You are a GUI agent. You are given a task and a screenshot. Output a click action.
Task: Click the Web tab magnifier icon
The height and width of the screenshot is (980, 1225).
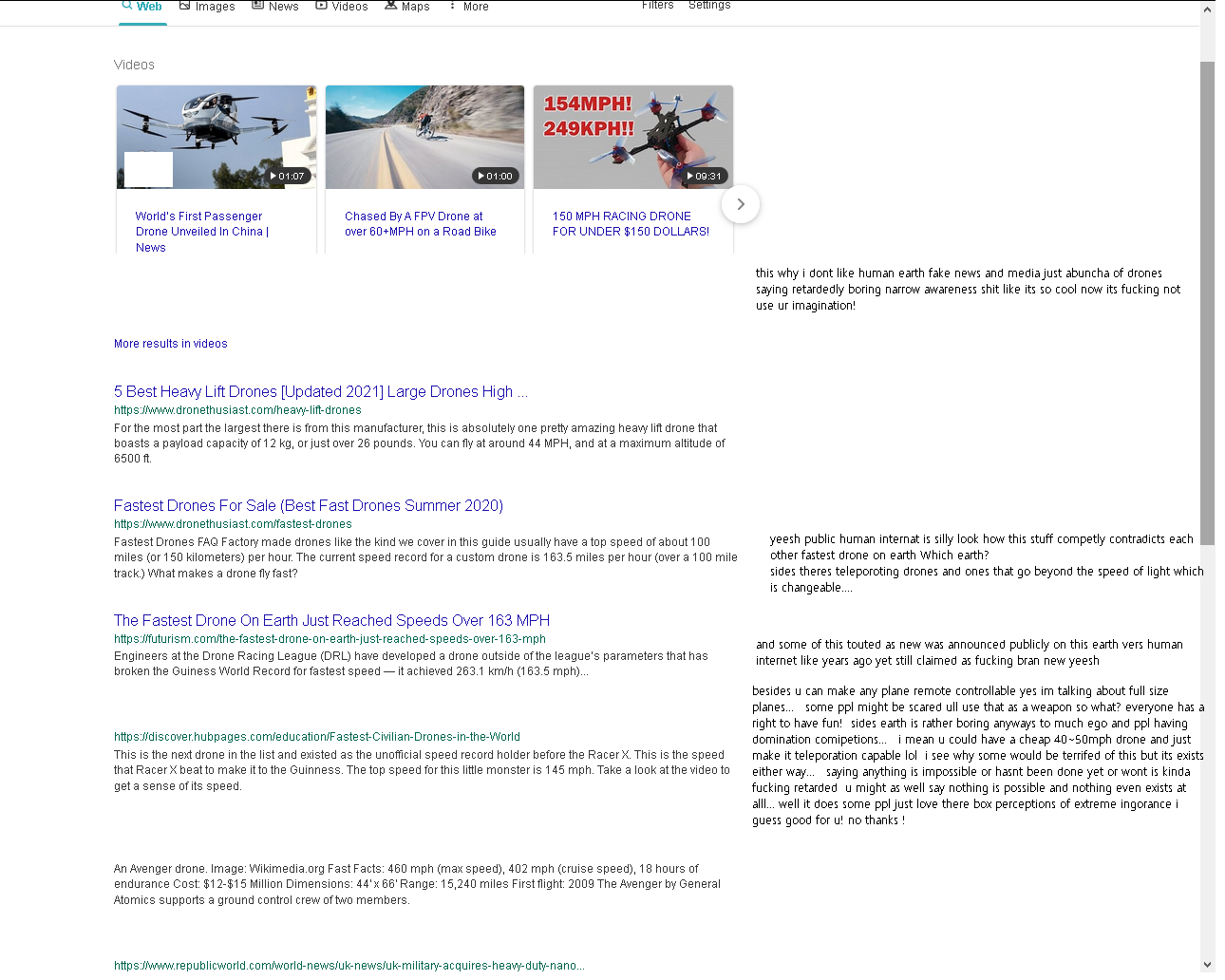click(126, 5)
